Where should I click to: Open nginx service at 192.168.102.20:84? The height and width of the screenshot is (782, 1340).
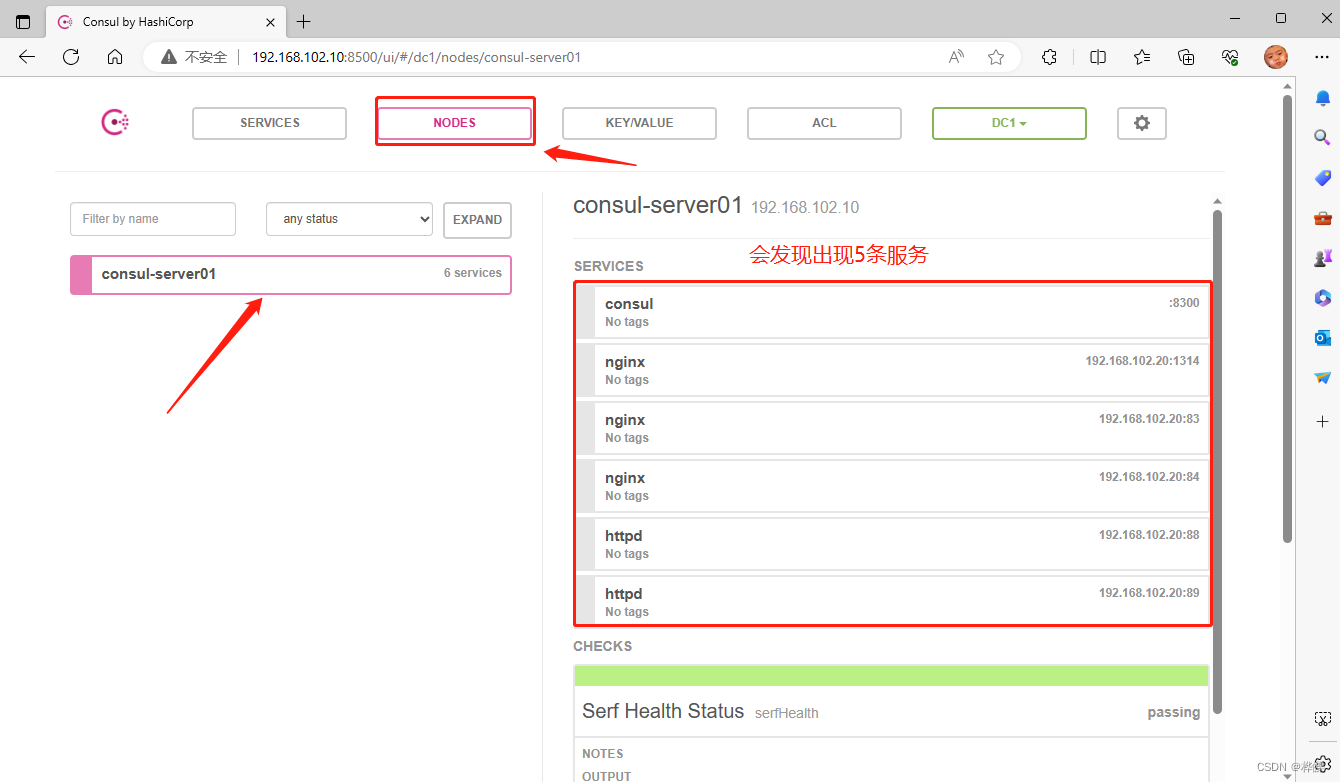point(892,486)
